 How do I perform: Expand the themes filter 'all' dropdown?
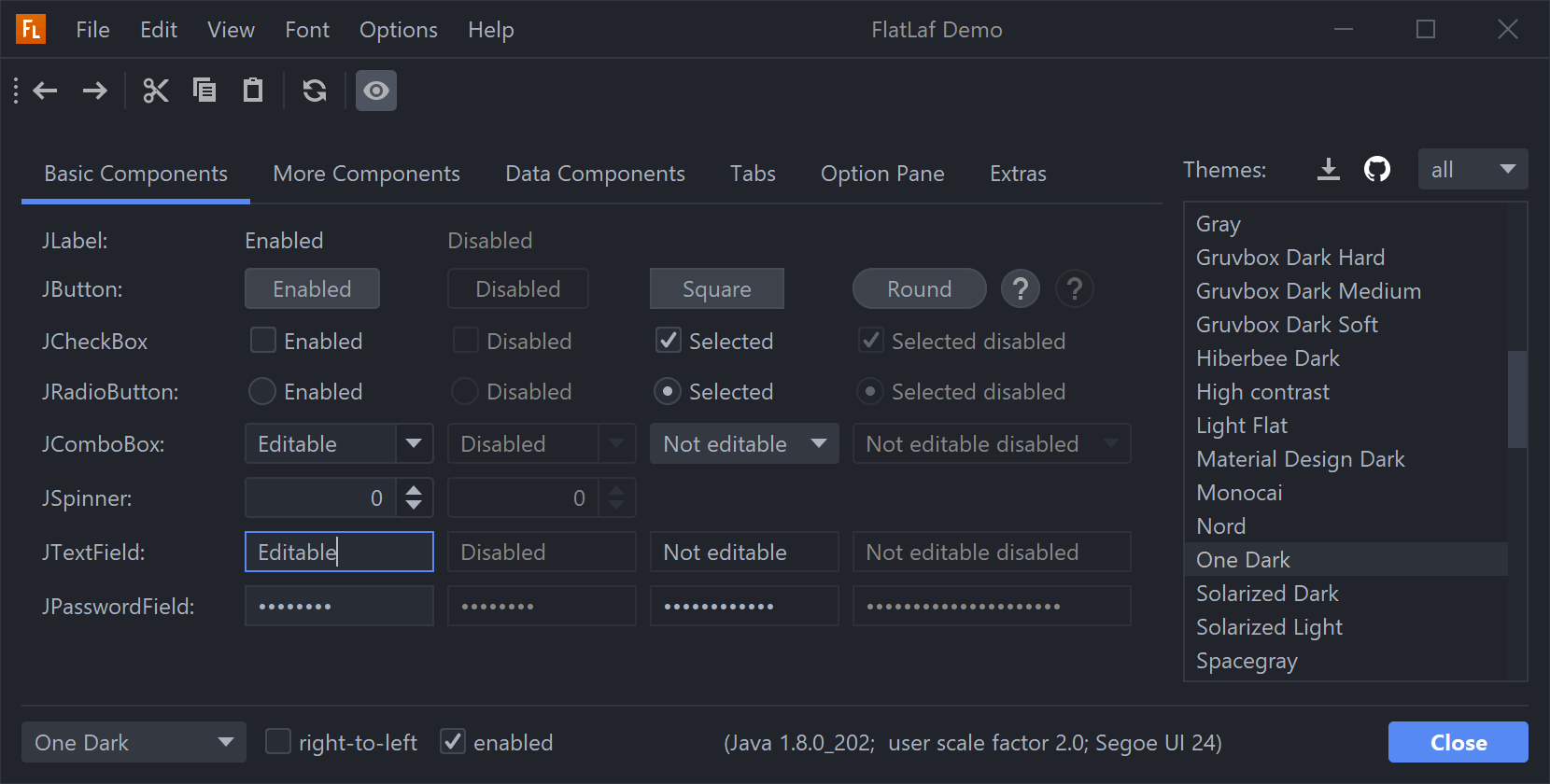click(1472, 170)
